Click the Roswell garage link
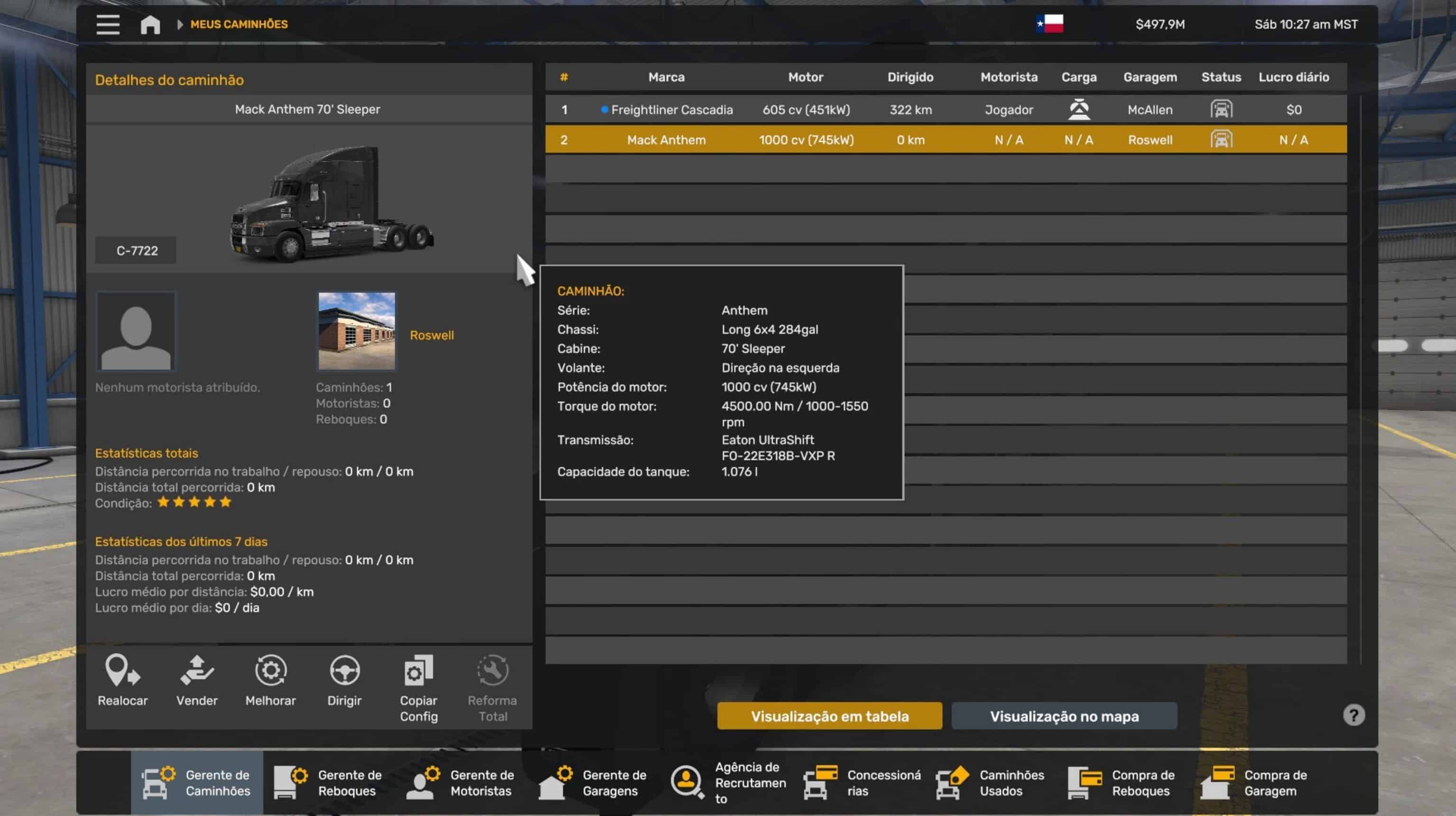The width and height of the screenshot is (1456, 816). click(x=431, y=335)
